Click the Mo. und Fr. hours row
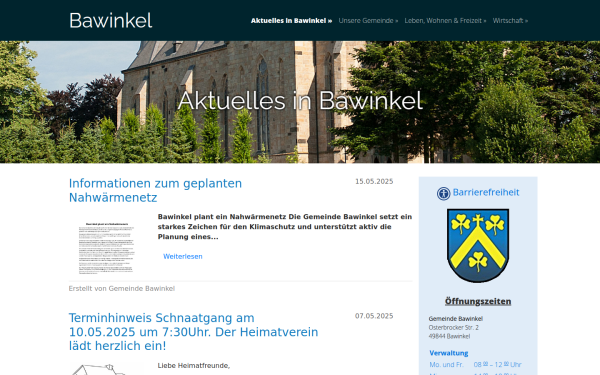Image resolution: width=600 pixels, height=375 pixels. 475,364
